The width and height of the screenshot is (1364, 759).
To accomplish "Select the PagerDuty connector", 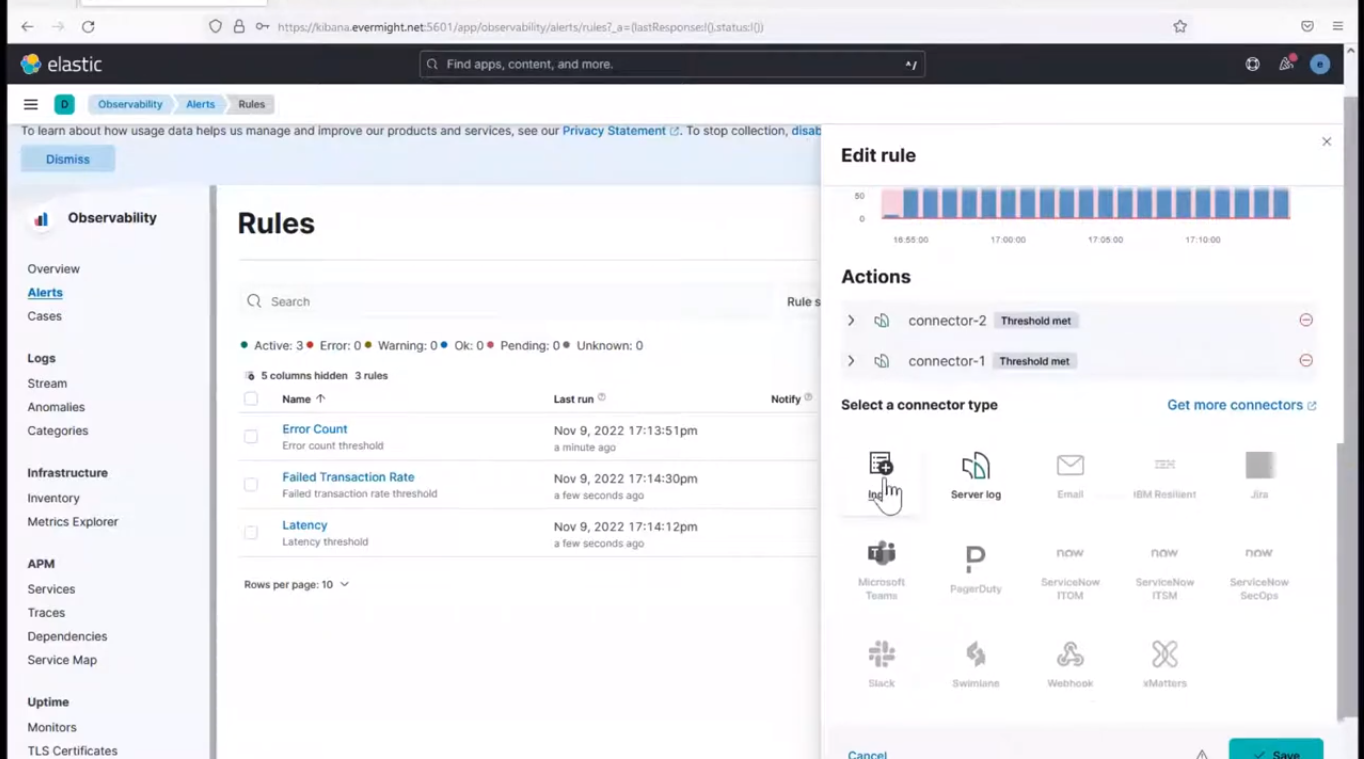I will 975,570.
